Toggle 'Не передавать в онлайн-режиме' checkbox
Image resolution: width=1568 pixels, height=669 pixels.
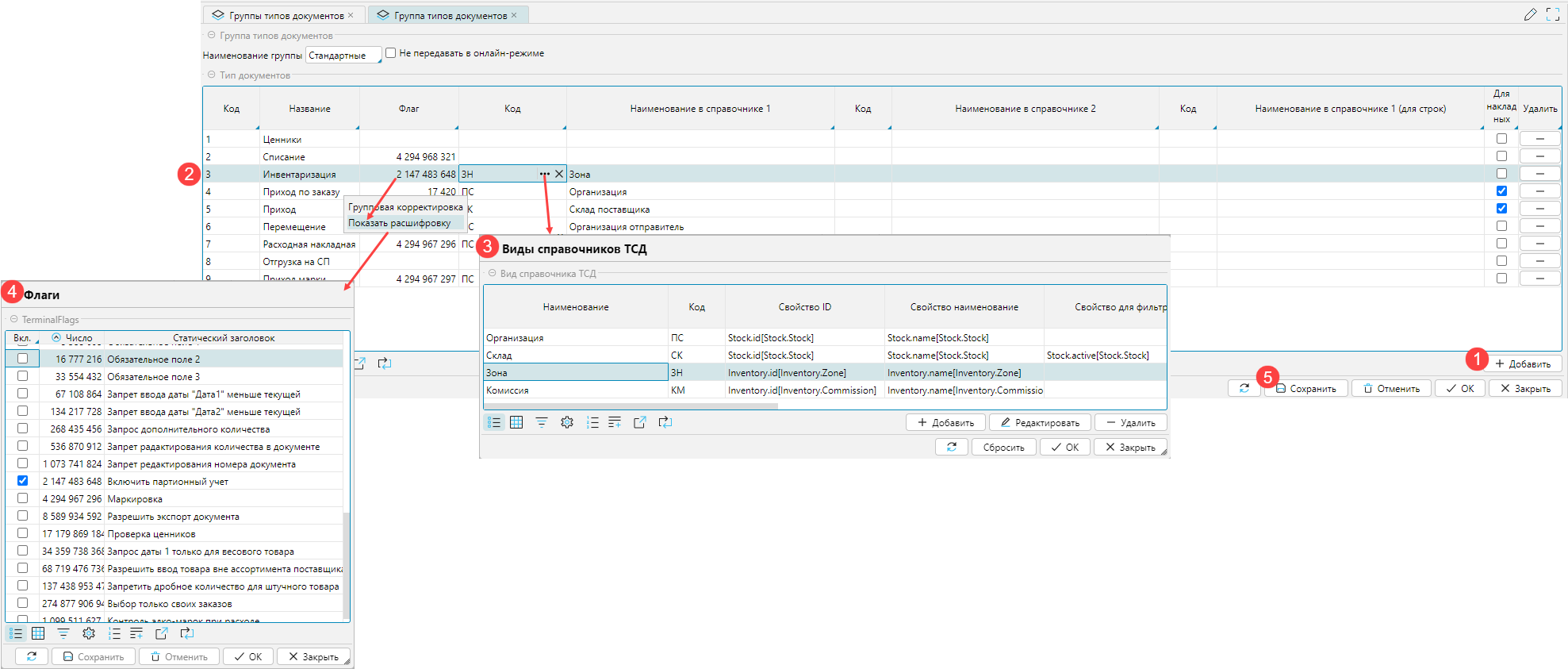click(390, 53)
